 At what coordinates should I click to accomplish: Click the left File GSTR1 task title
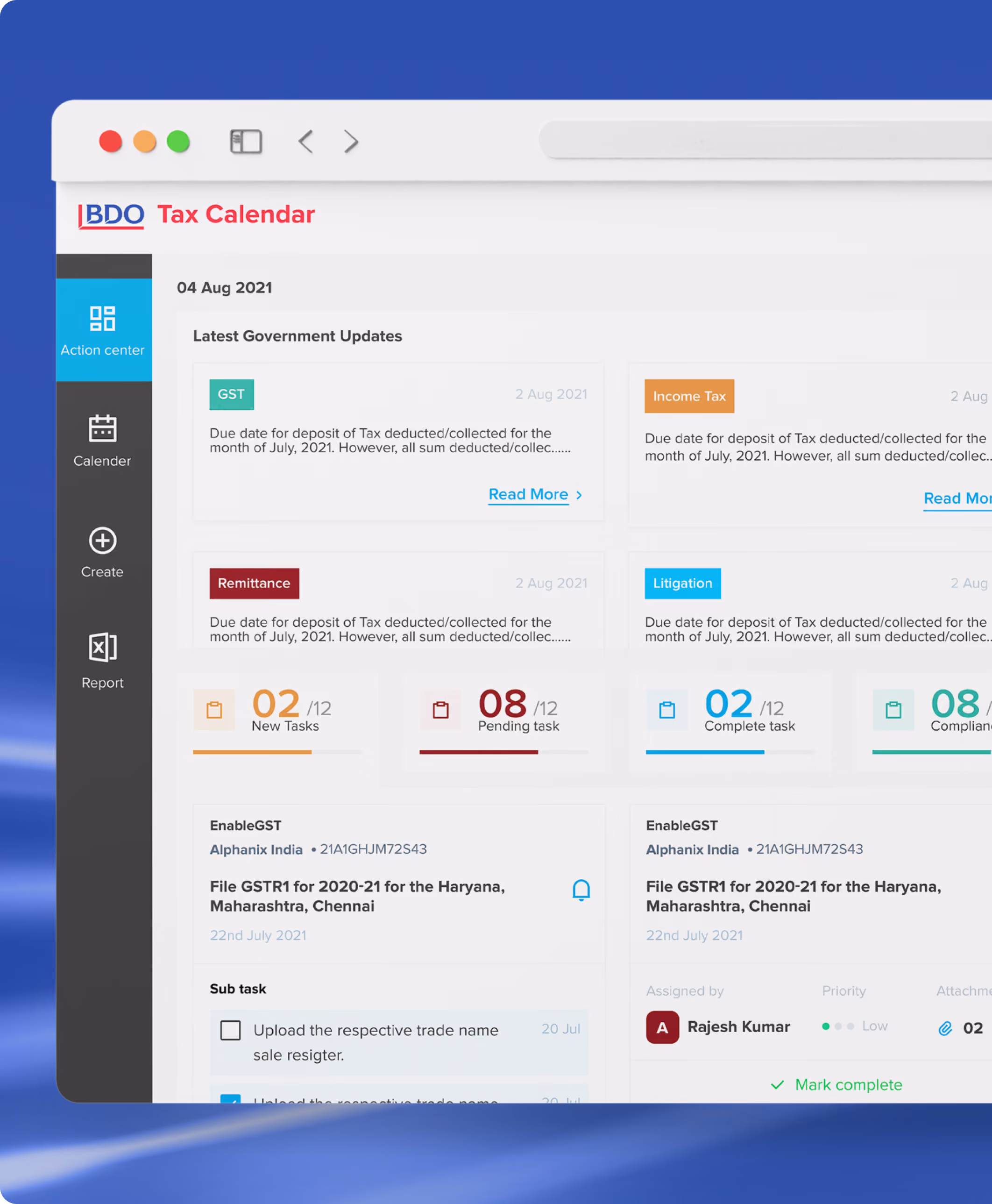(357, 896)
